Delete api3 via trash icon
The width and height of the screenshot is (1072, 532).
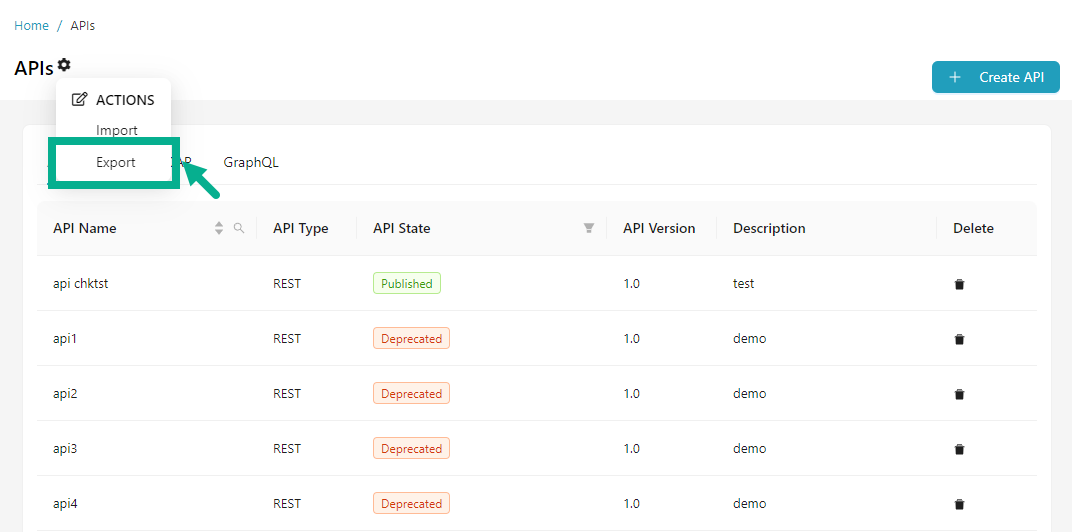click(x=959, y=449)
